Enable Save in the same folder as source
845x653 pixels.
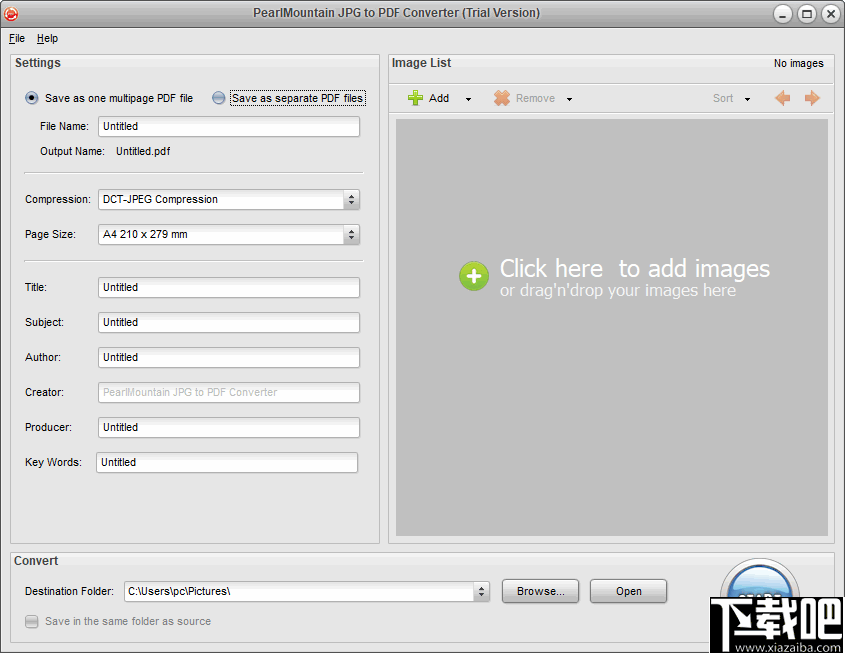pyautogui.click(x=31, y=621)
